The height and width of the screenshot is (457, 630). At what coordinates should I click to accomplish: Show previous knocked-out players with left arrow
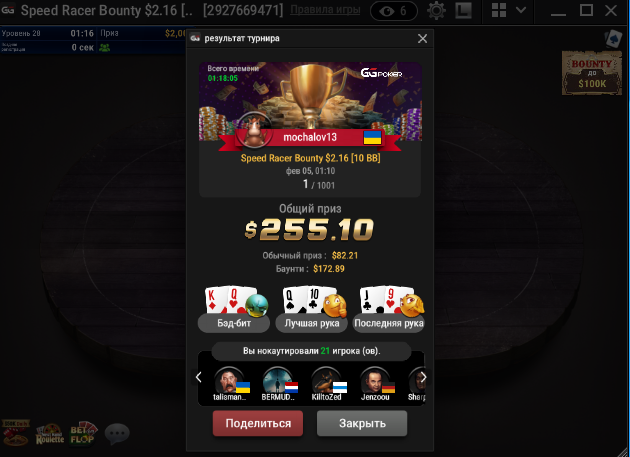[x=198, y=377]
